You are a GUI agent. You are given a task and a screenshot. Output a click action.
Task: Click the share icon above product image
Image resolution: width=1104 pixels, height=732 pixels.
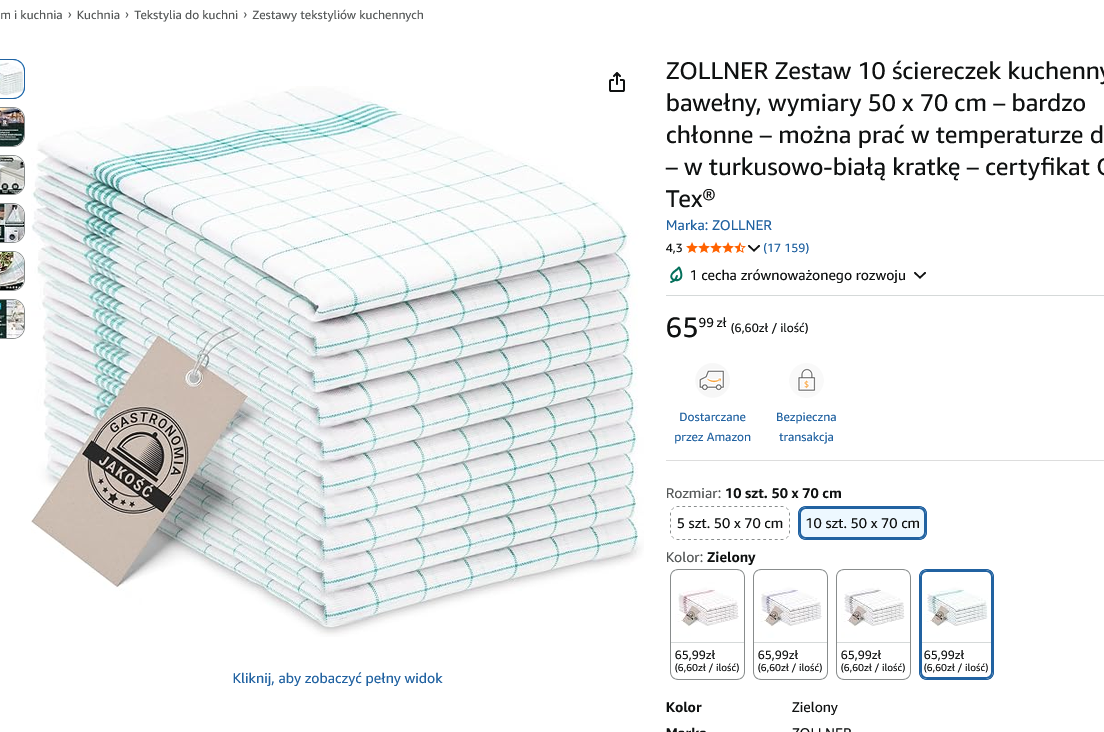pyautogui.click(x=617, y=82)
